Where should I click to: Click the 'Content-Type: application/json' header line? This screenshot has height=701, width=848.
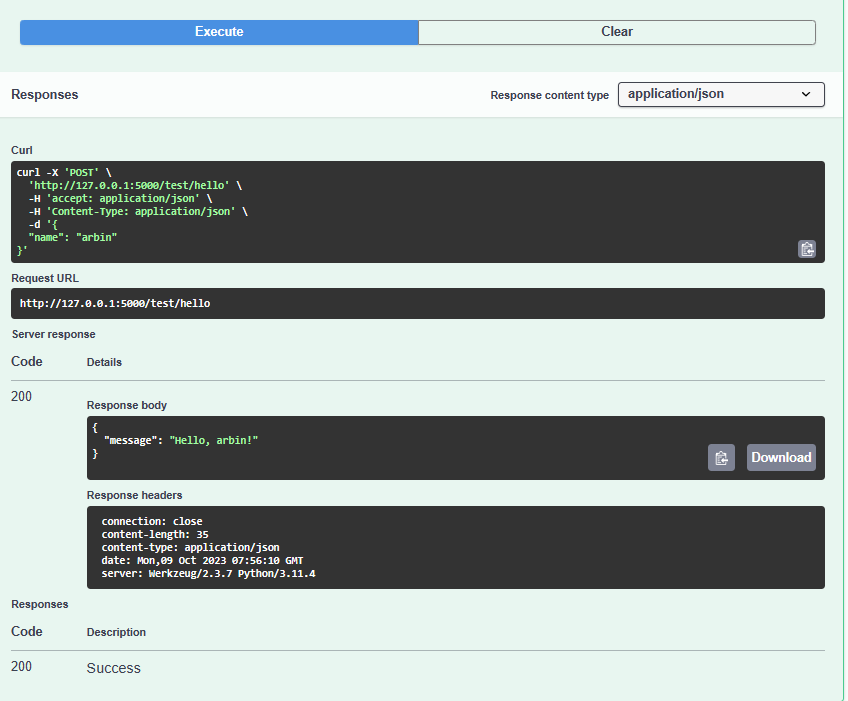138,211
